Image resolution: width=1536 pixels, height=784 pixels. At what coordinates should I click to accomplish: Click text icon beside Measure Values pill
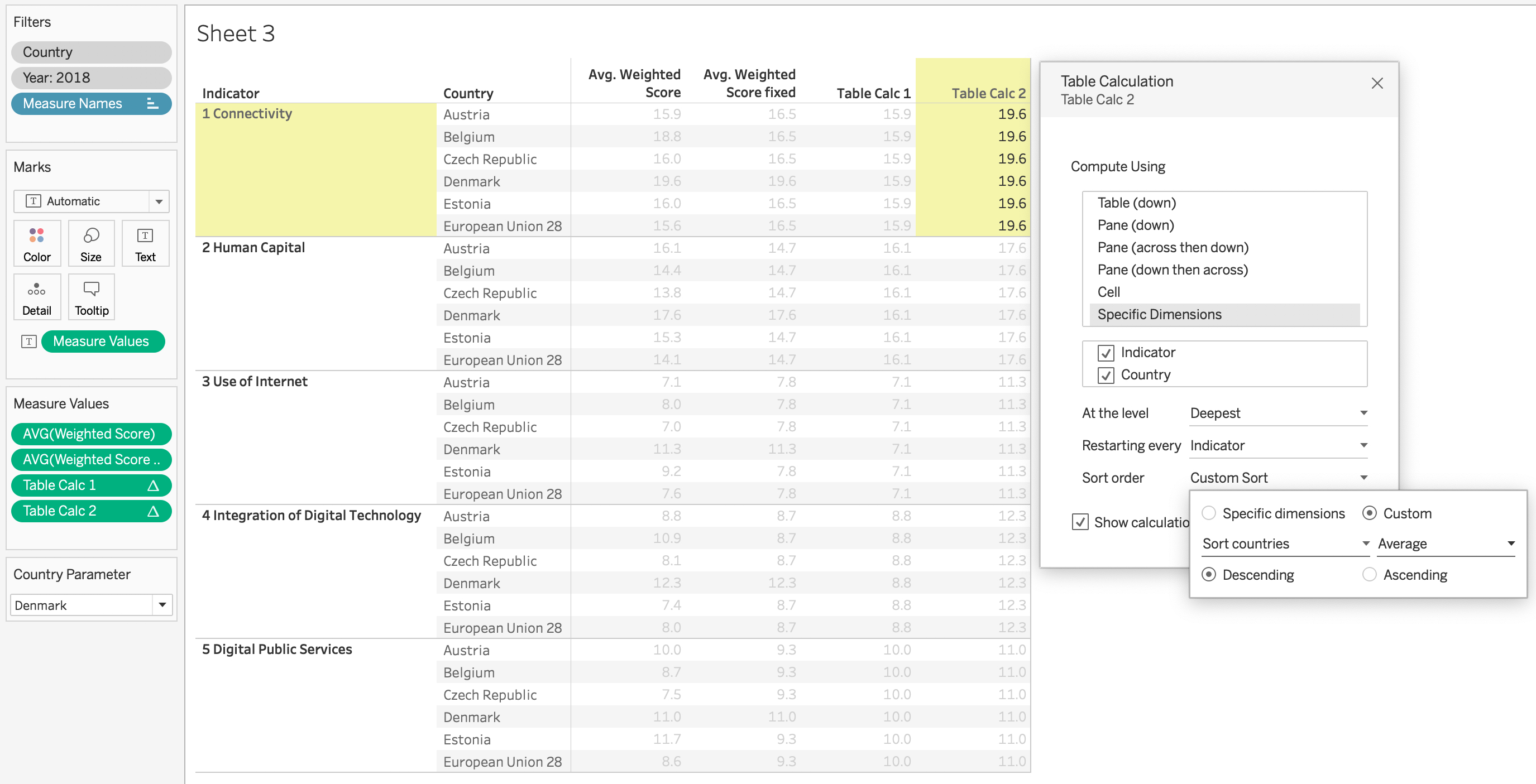(28, 342)
